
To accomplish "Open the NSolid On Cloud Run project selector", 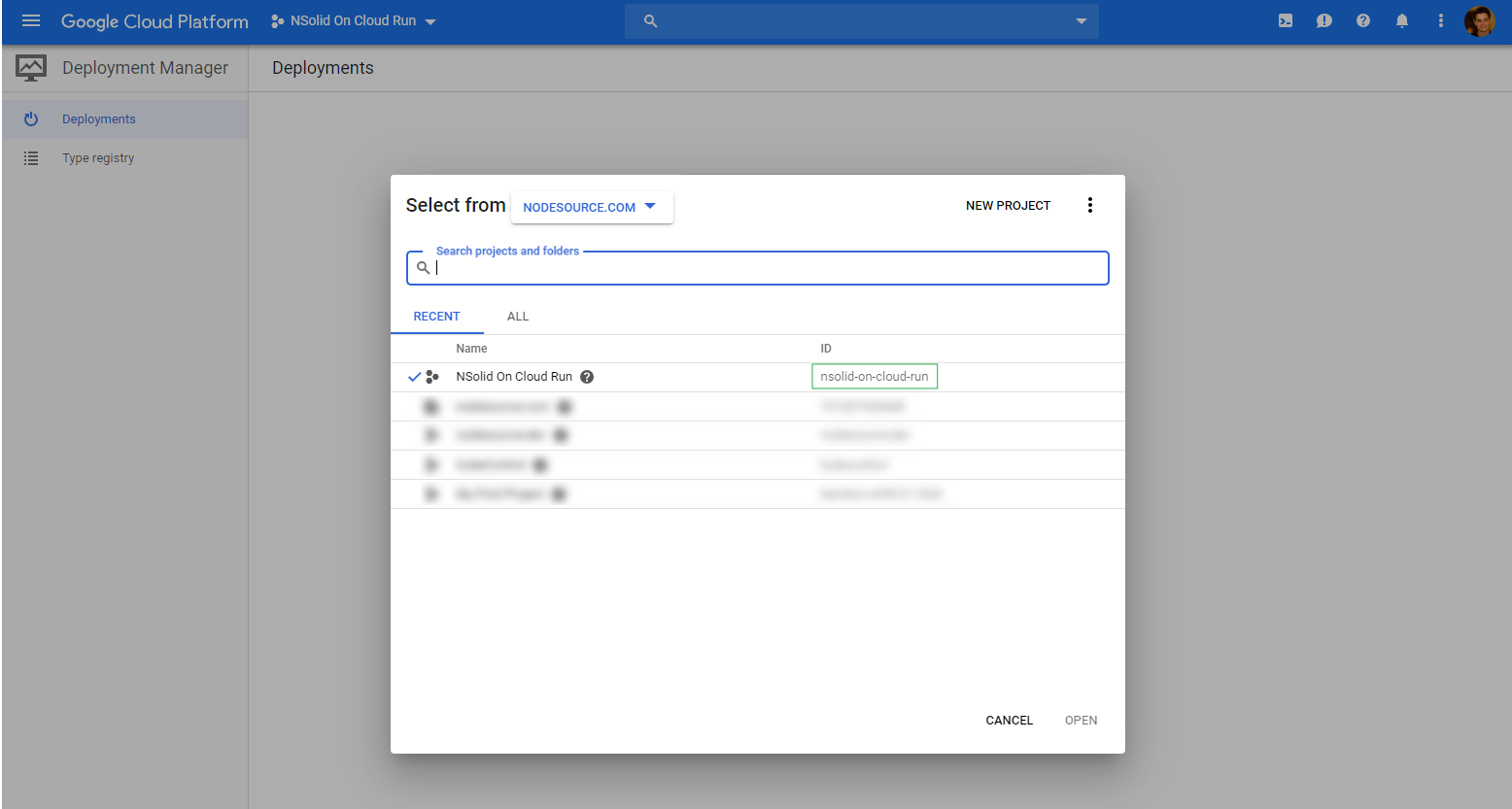I will 354,20.
